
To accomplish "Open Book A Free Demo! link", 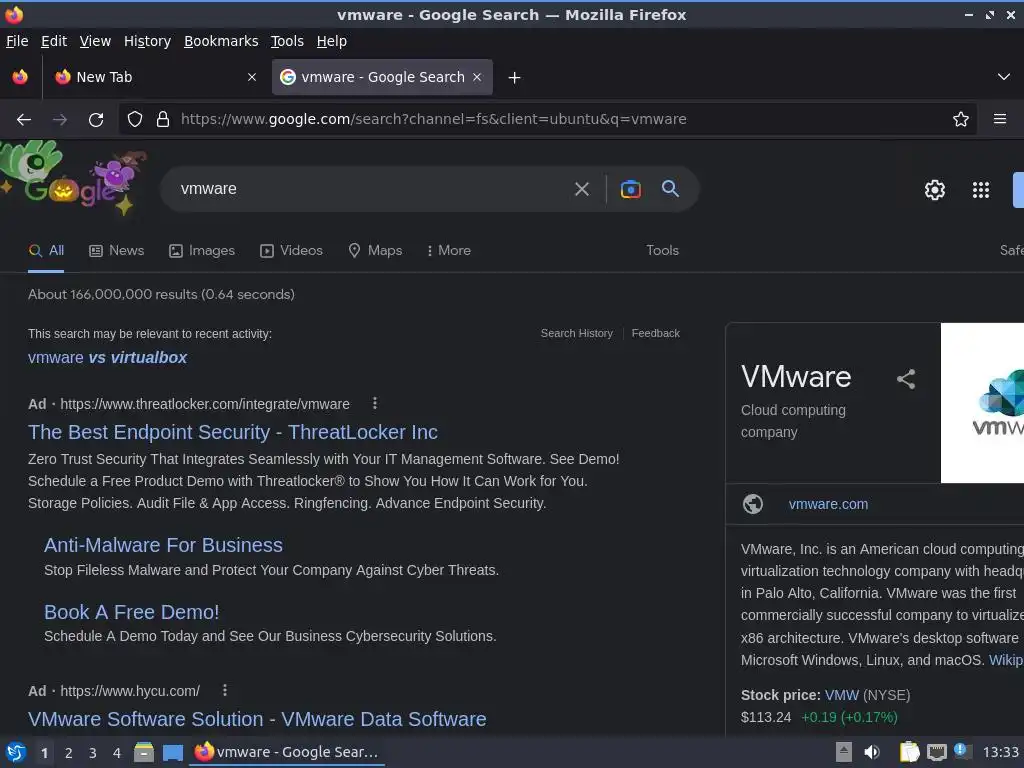I will pos(131,612).
